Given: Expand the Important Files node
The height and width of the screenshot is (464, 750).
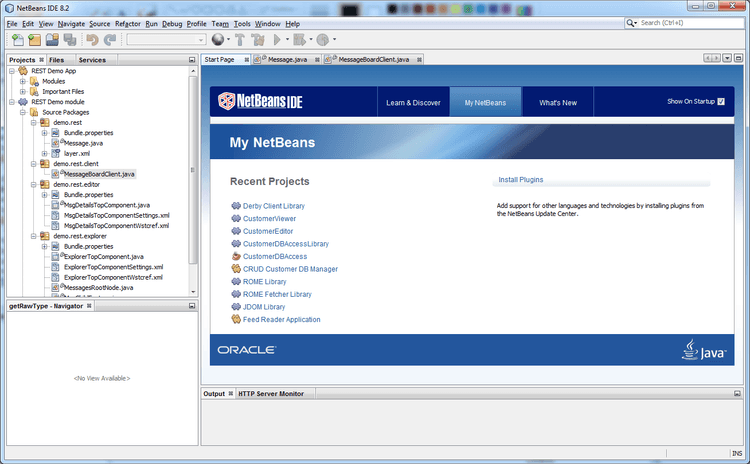Looking at the screenshot, I should coord(22,91).
